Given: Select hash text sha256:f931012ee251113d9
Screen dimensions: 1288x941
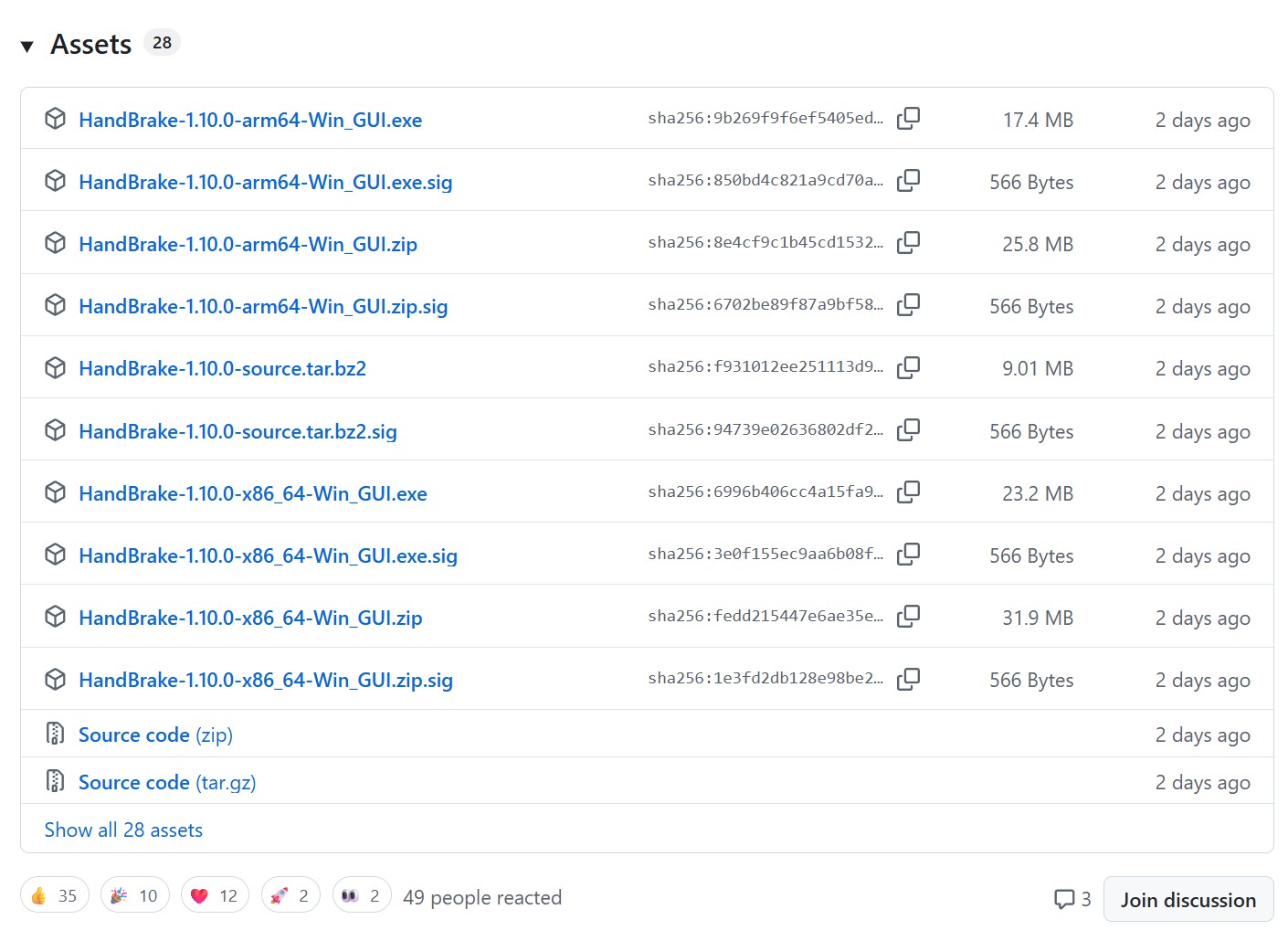Looking at the screenshot, I should point(765,366).
